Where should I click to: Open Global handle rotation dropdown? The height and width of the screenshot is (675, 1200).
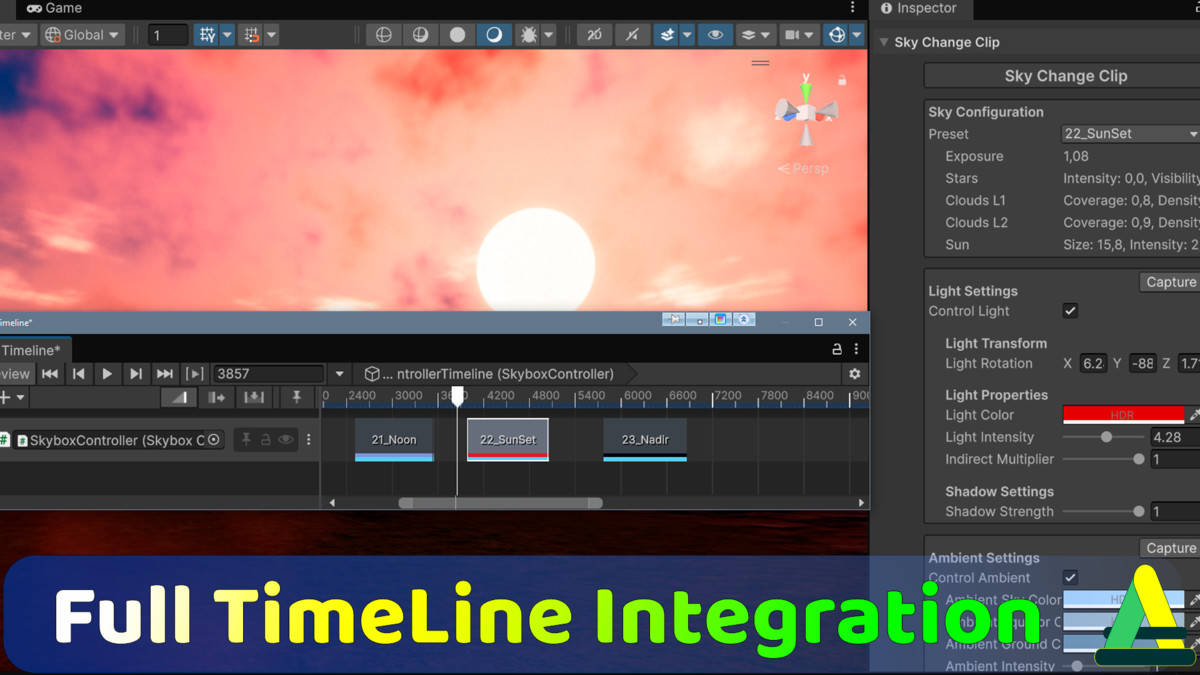[83, 35]
